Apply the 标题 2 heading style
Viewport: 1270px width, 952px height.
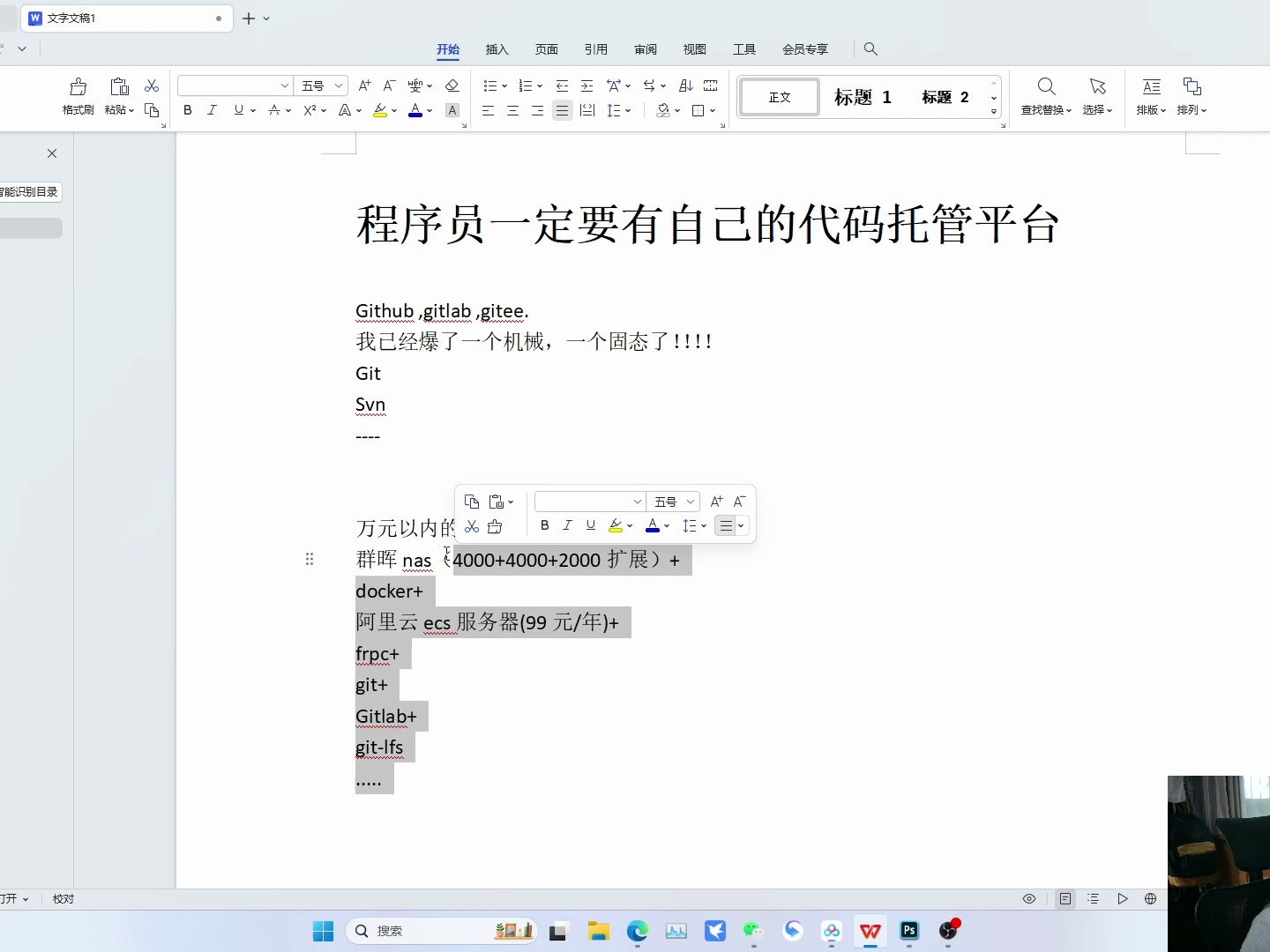point(945,97)
